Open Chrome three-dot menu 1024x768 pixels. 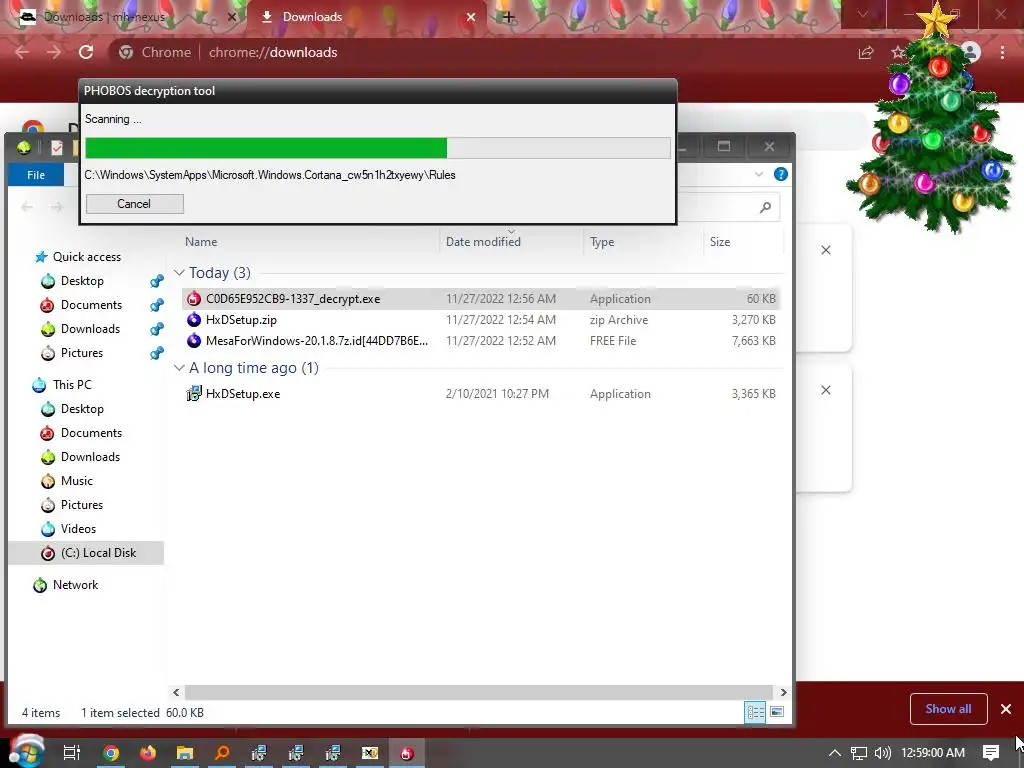click(1002, 52)
